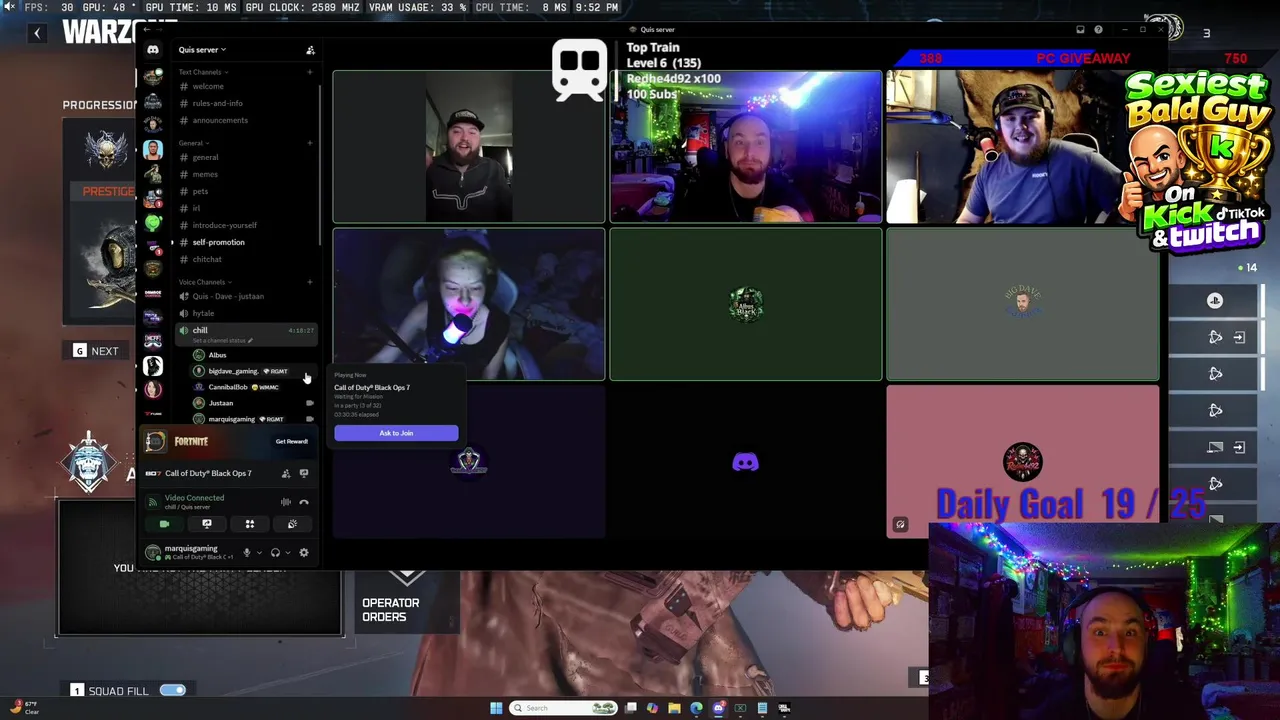
Task: Open the invite people icon beside Quis server
Action: coord(310,50)
